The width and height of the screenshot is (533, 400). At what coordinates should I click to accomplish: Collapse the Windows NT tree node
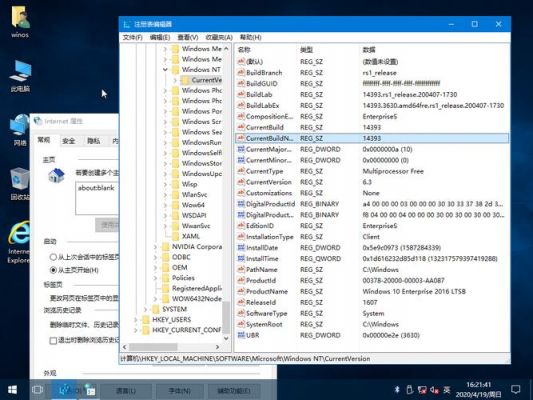(x=165, y=69)
